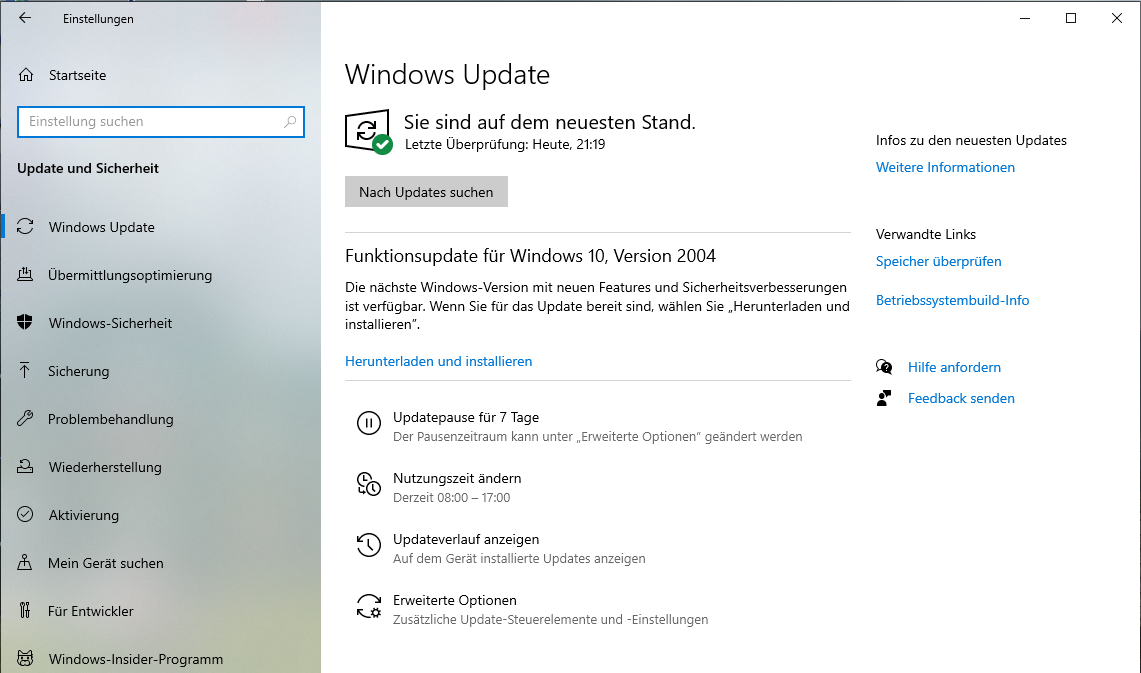1141x673 pixels.
Task: Open Startseite via the home icon
Action: (26, 75)
